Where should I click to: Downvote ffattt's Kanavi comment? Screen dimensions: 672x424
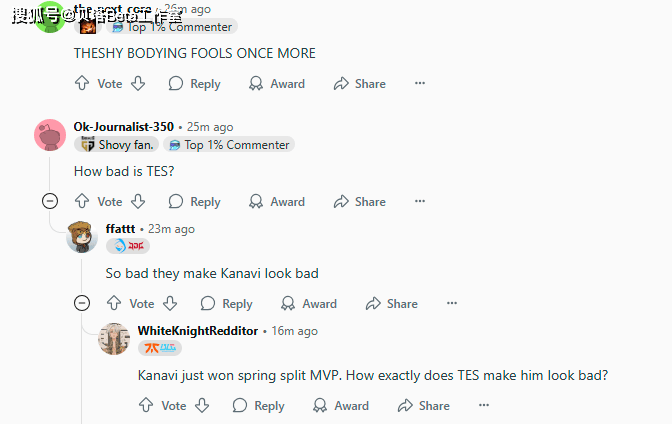[x=170, y=303]
